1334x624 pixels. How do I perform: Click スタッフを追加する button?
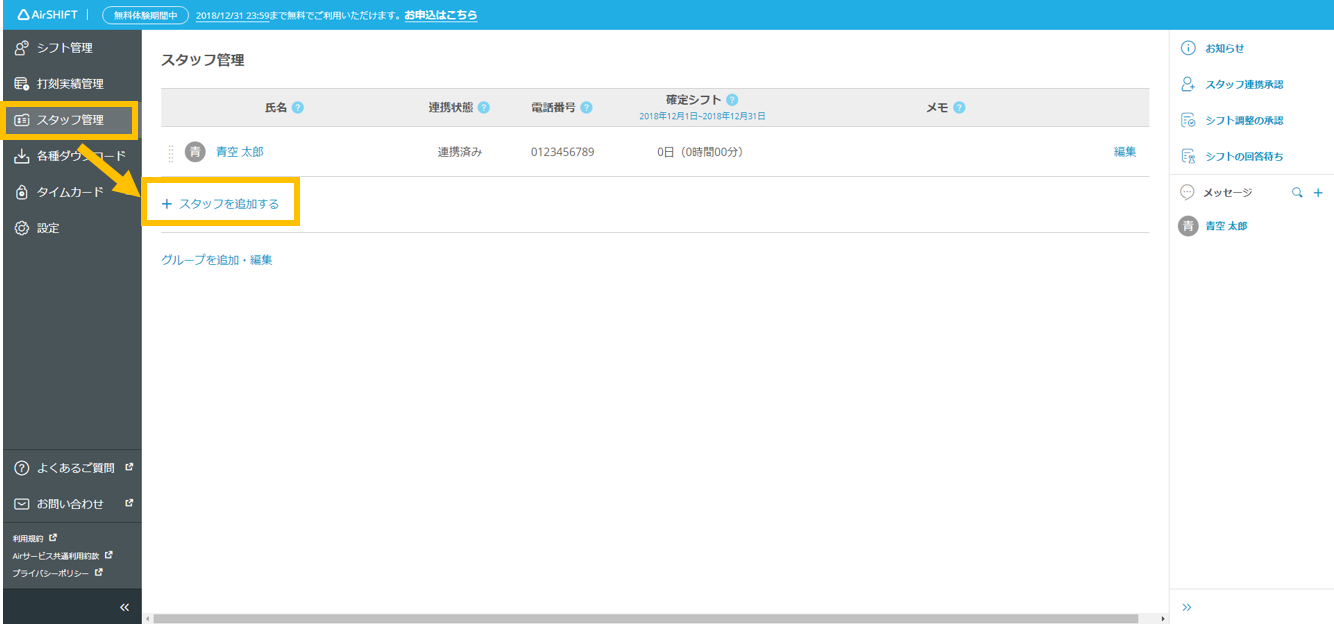click(220, 204)
